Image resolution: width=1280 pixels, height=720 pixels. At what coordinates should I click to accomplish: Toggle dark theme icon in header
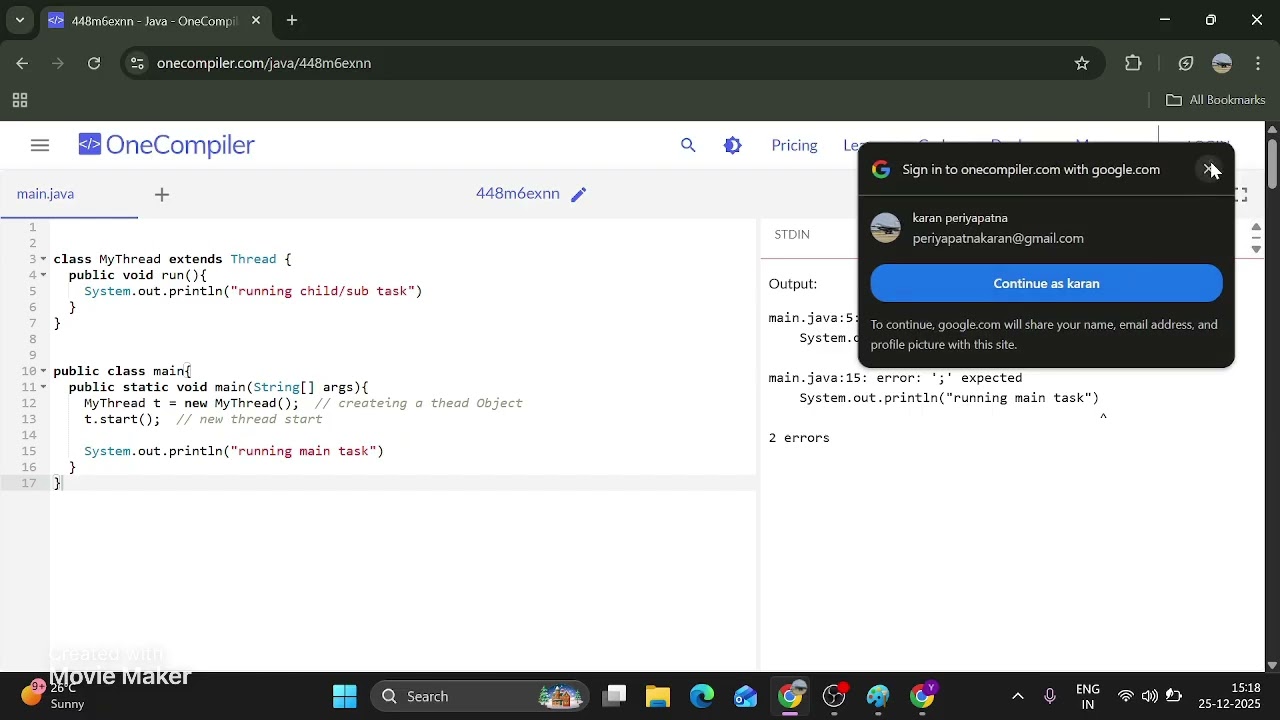[733, 146]
